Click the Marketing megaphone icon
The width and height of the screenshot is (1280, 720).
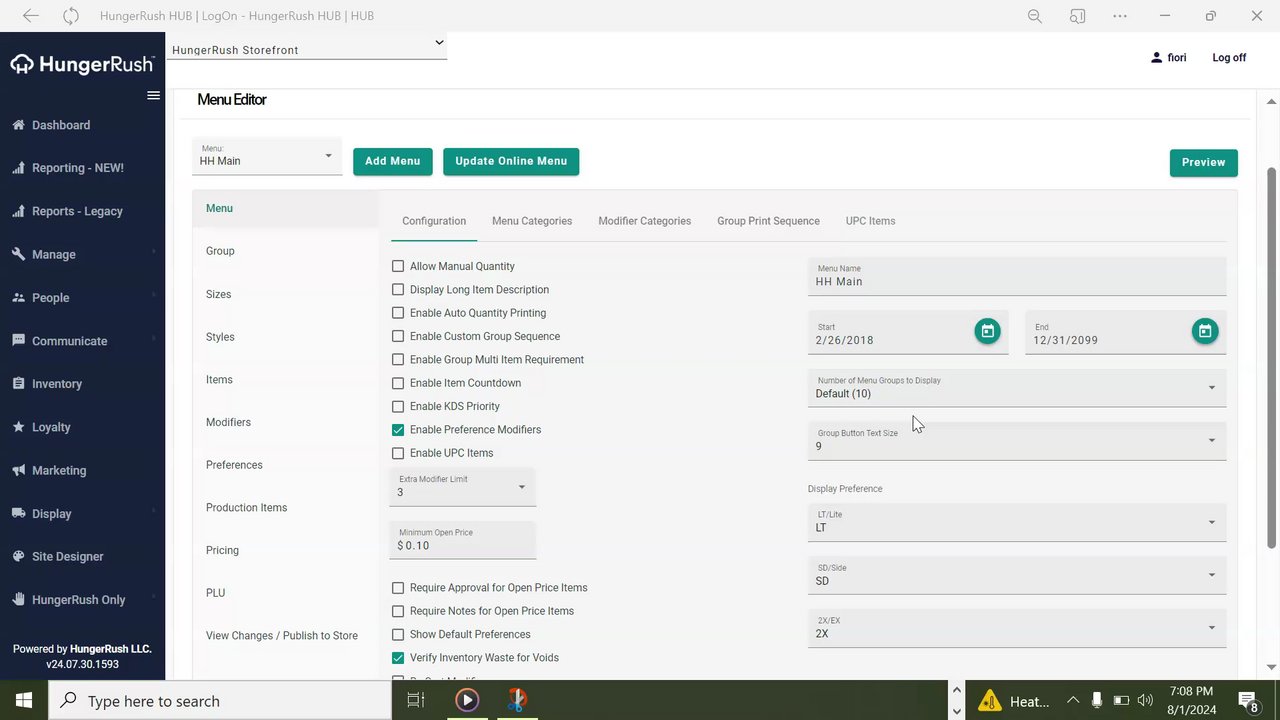click(x=18, y=470)
